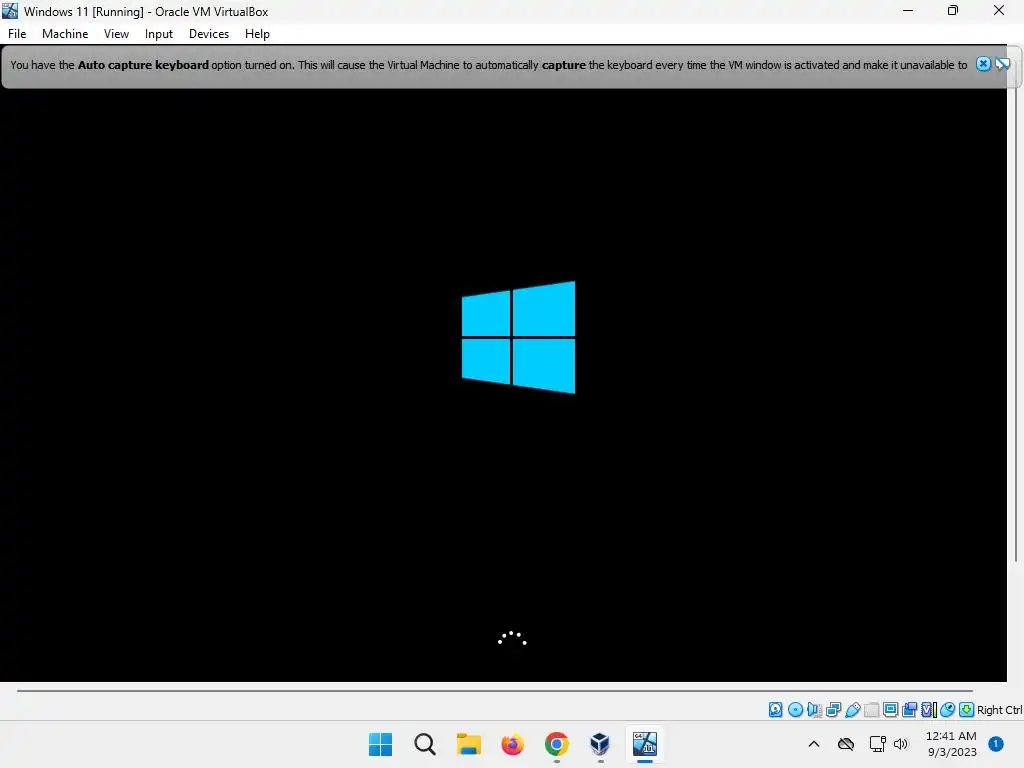Open the Devices menu
Image resolution: width=1024 pixels, height=768 pixels.
click(x=209, y=34)
